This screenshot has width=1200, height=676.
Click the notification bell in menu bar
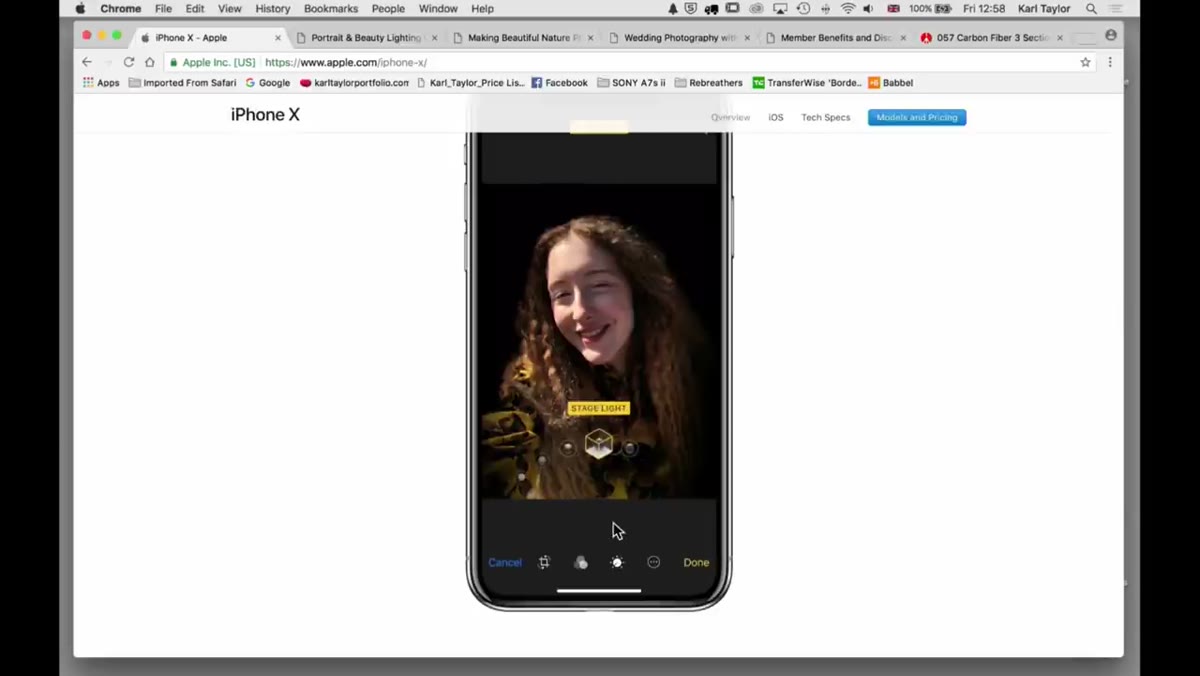(673, 9)
